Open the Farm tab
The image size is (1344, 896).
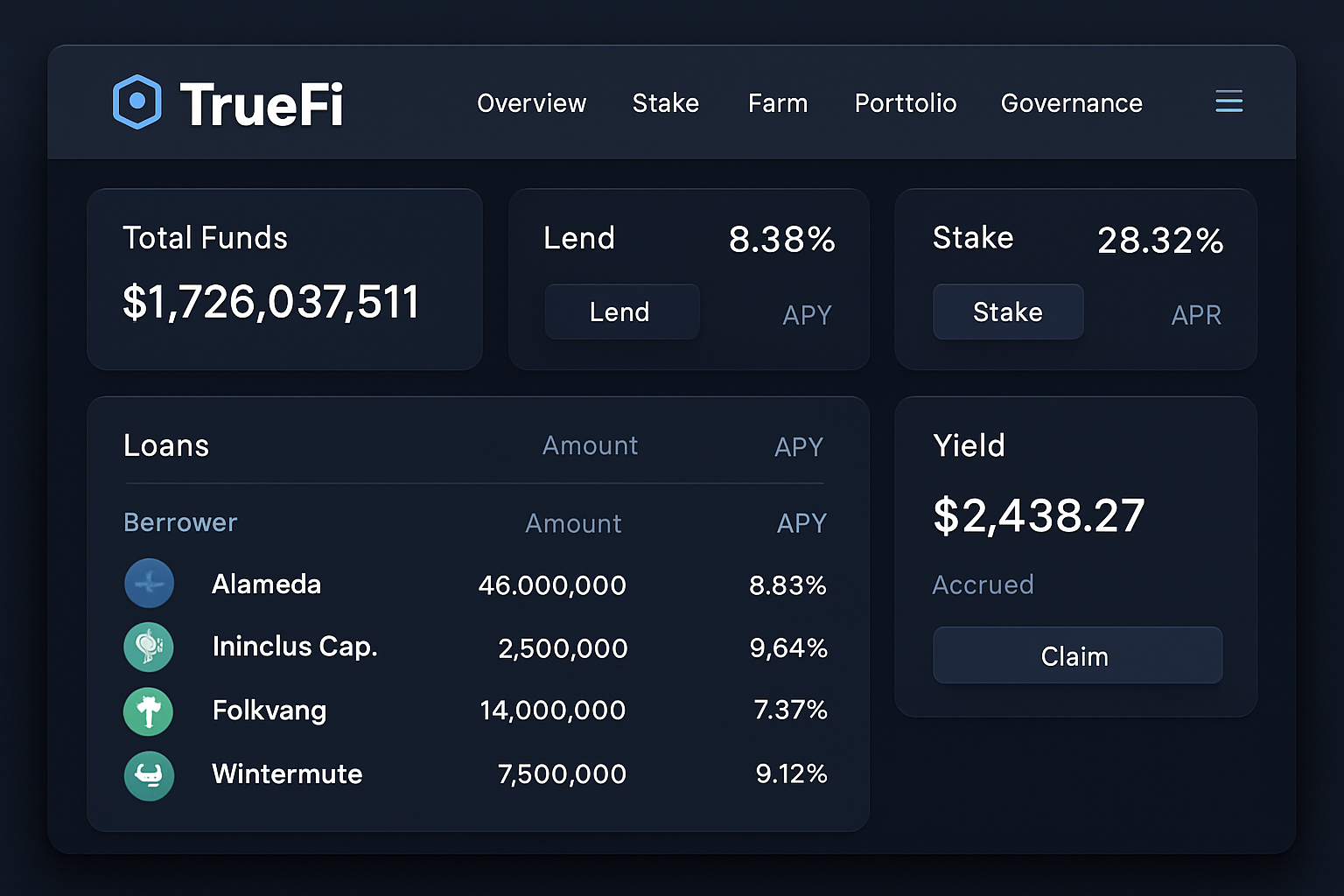(777, 103)
